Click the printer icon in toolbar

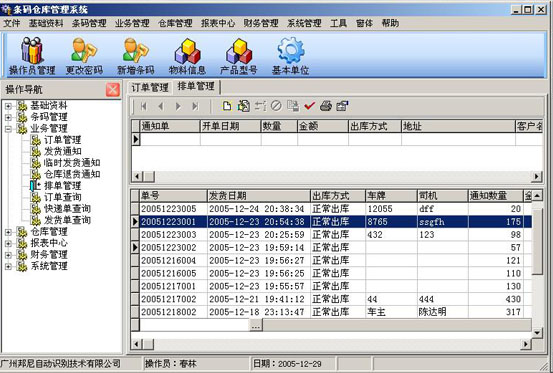[326, 106]
